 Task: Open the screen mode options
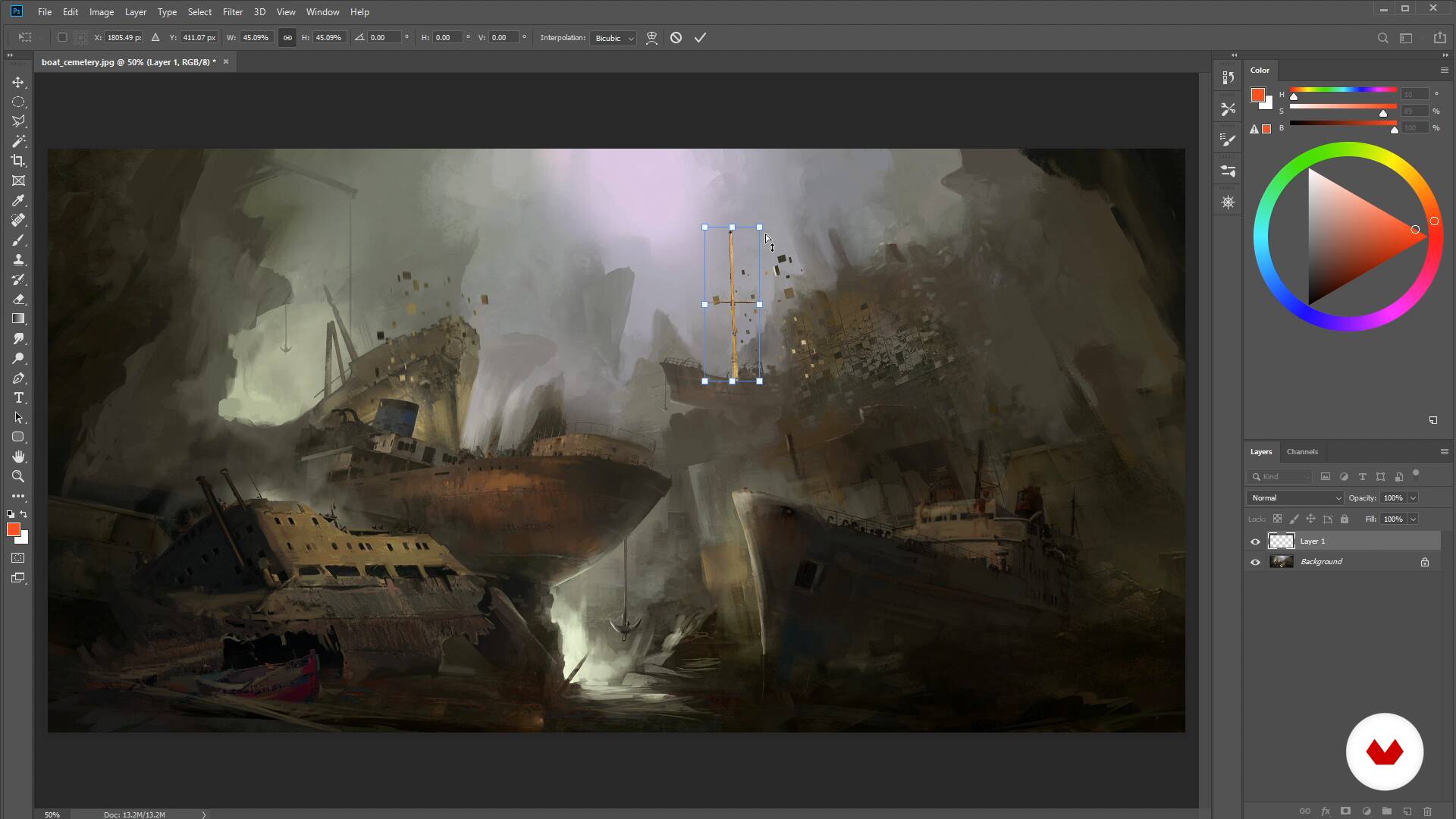[x=18, y=578]
